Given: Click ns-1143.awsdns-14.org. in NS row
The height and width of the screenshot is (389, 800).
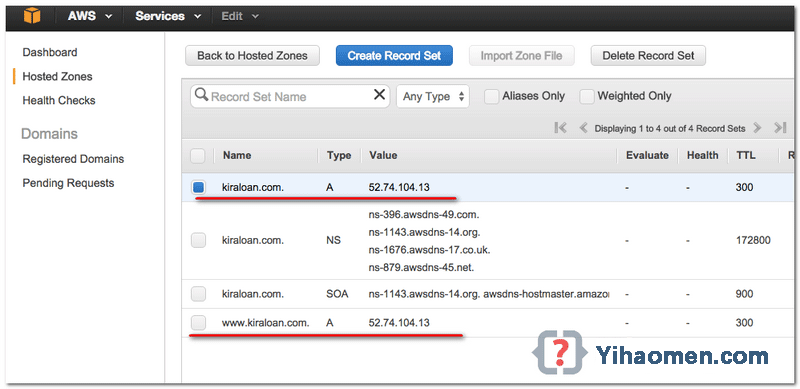Looking at the screenshot, I should pyautogui.click(x=424, y=232).
